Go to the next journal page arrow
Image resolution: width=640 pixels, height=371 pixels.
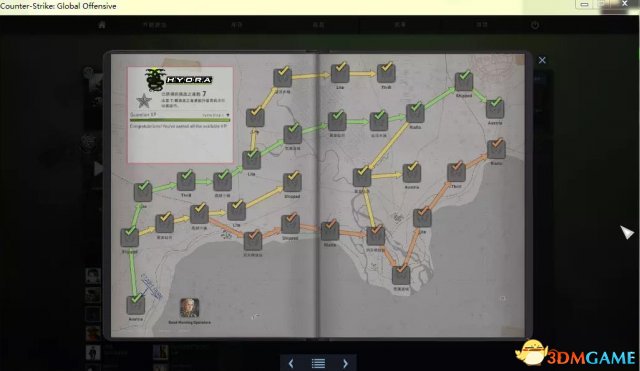(x=345, y=363)
